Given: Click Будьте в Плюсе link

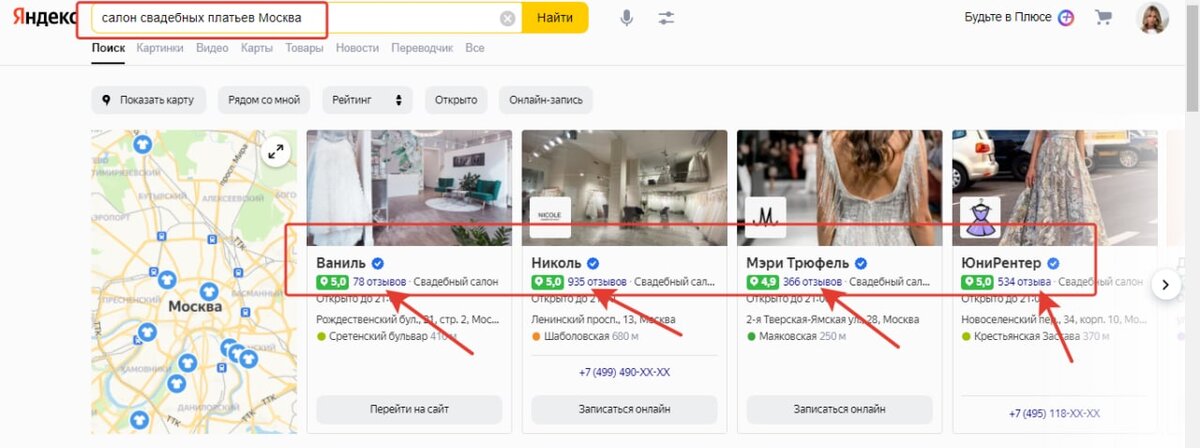Looking at the screenshot, I should pos(1009,17).
